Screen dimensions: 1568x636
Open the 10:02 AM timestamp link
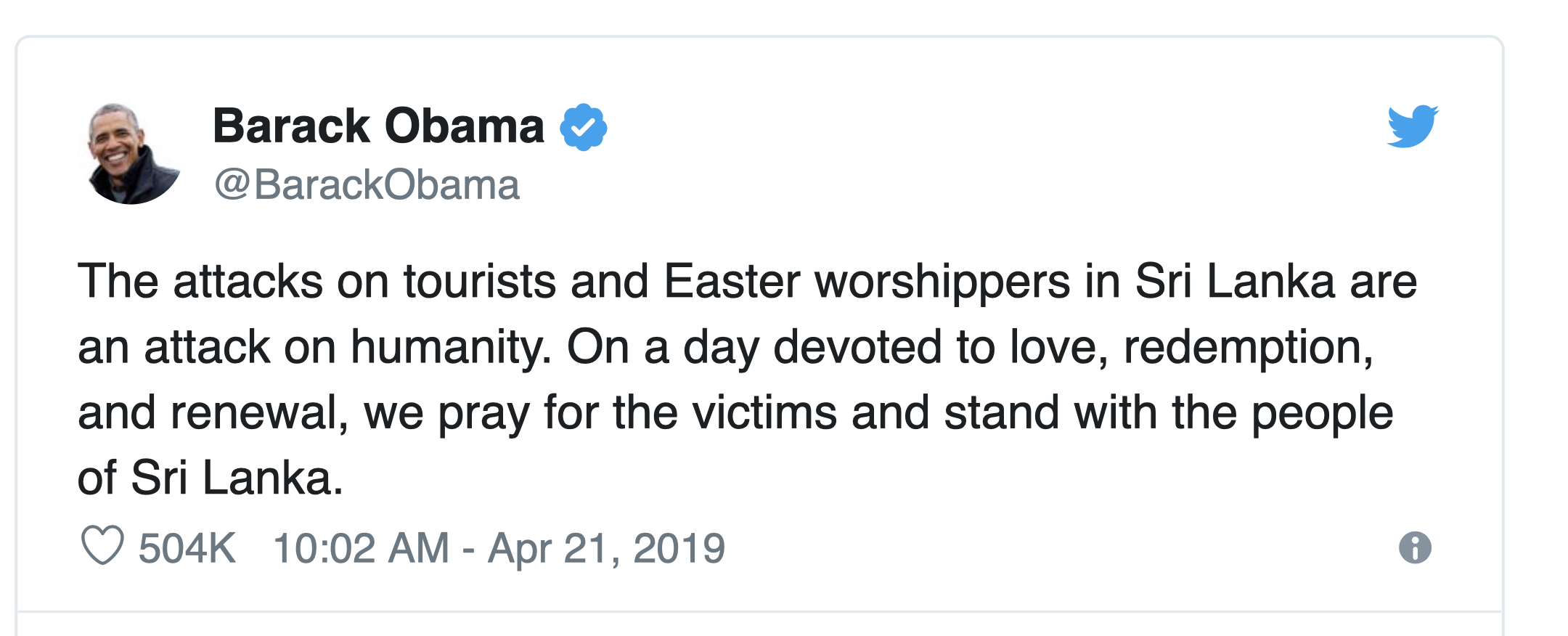(x=361, y=547)
